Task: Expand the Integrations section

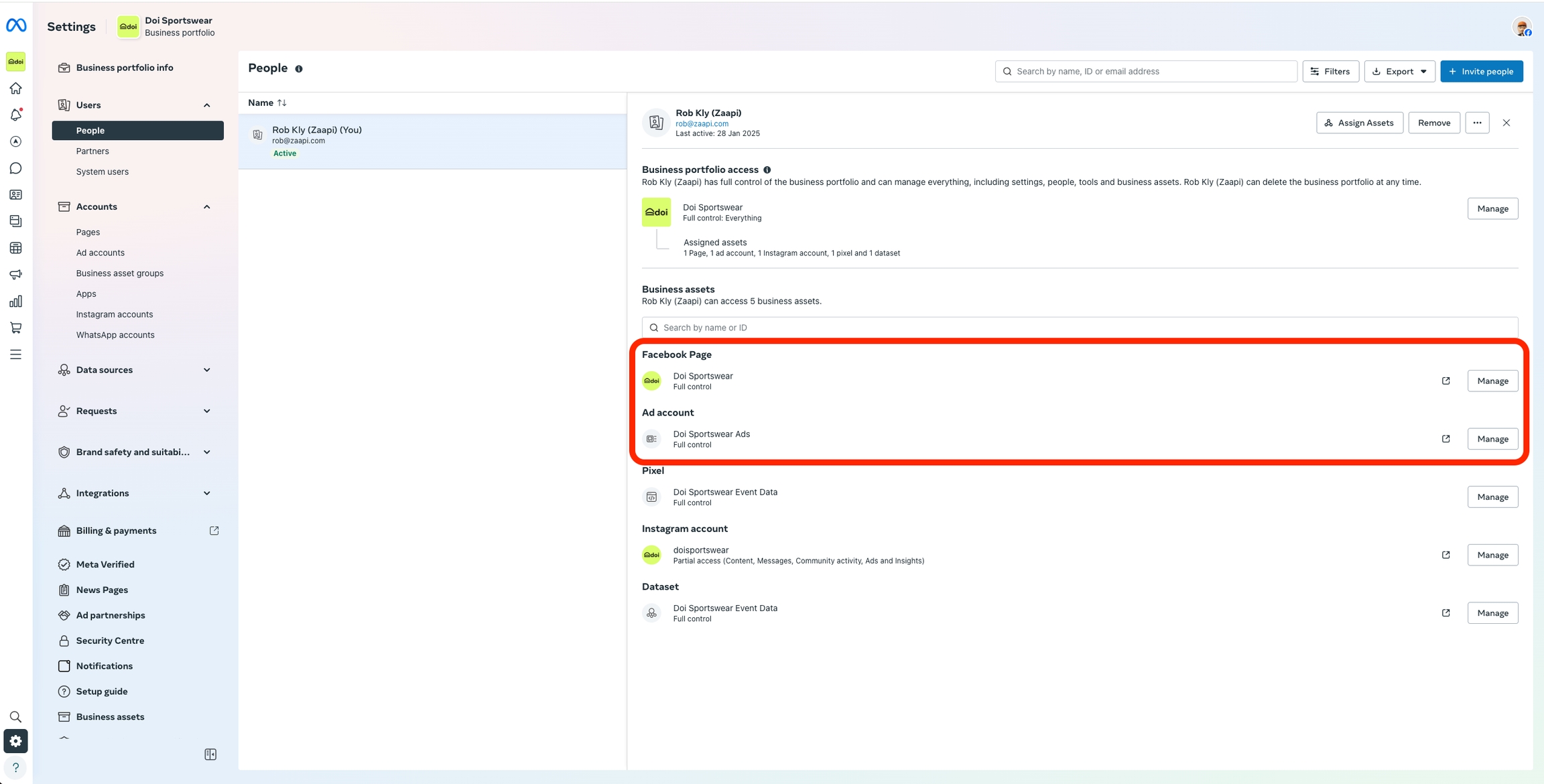Action: click(x=206, y=493)
